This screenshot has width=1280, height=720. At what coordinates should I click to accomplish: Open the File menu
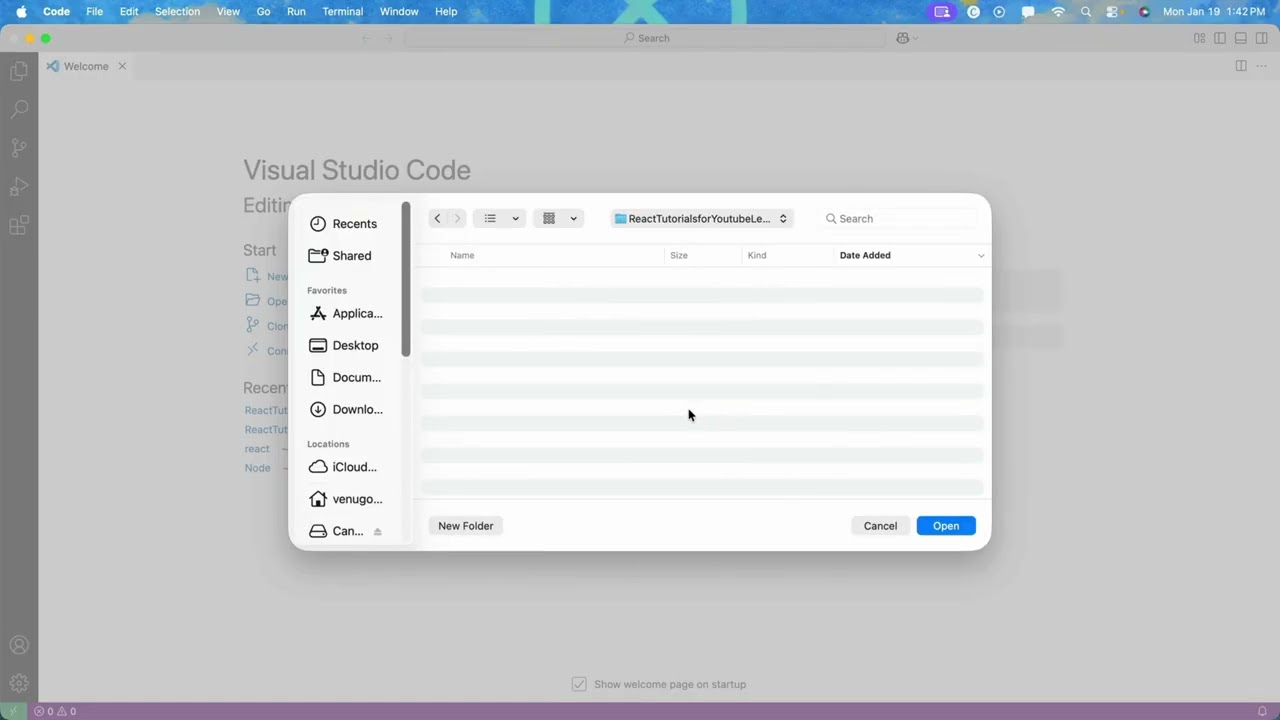pos(94,11)
